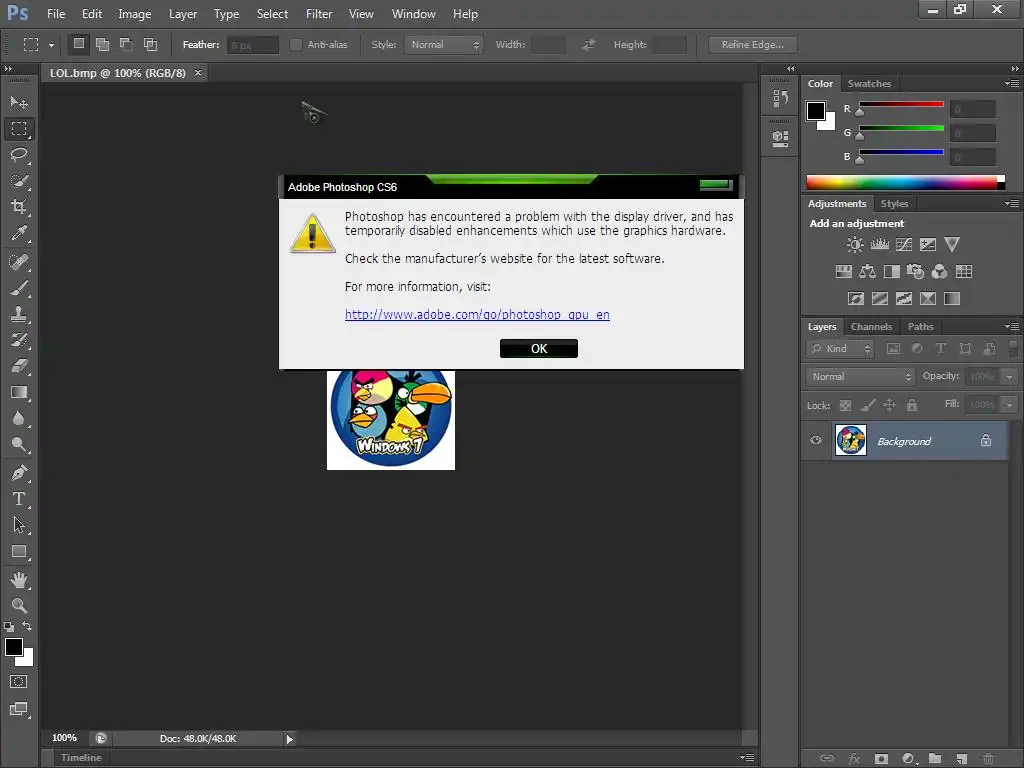Screen dimensions: 1024x768
Task: Click the Refine Edge button
Action: click(752, 44)
